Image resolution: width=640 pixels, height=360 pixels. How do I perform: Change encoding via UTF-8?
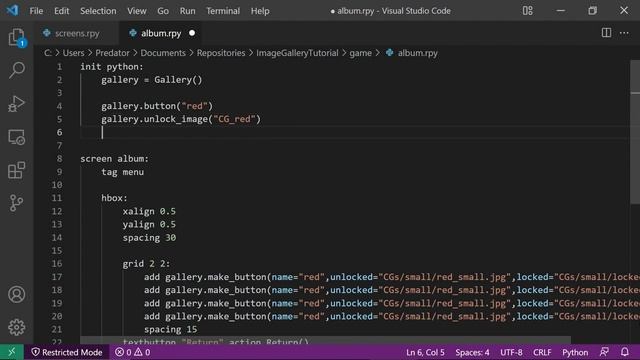click(x=511, y=352)
